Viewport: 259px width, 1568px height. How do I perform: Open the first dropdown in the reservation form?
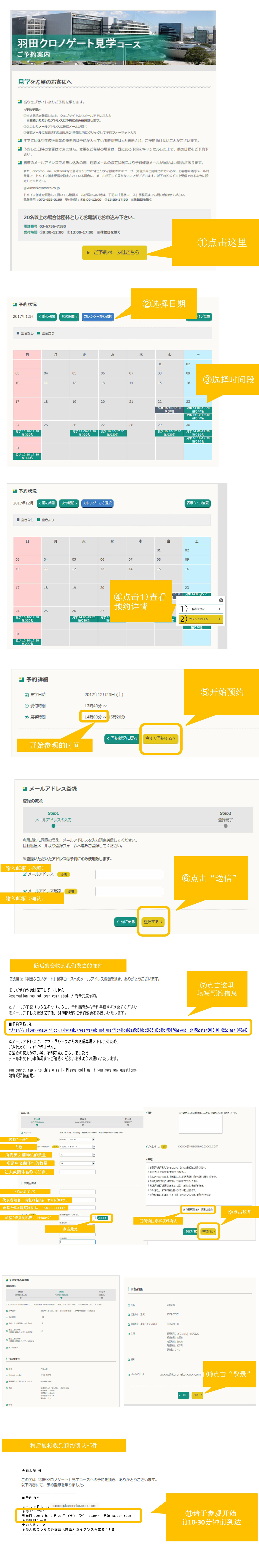point(77,1139)
